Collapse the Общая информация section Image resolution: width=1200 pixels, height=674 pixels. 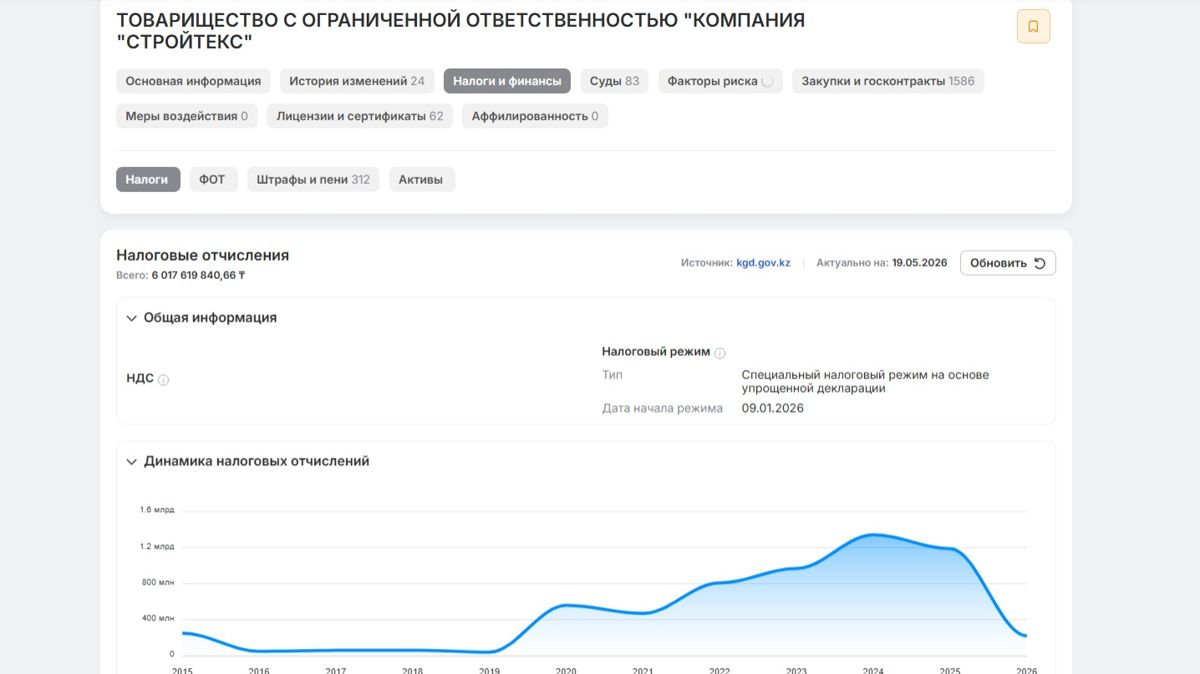click(132, 318)
